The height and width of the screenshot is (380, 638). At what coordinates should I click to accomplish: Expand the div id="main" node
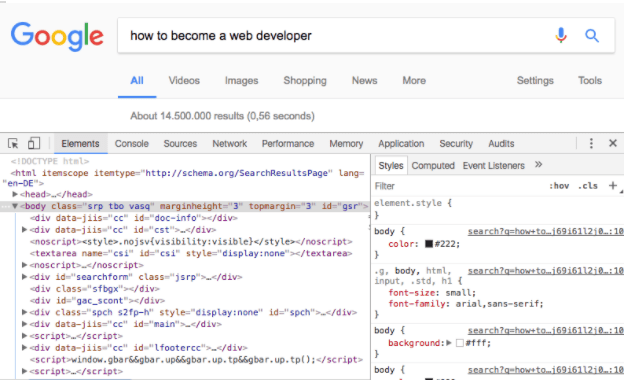pos(24,324)
